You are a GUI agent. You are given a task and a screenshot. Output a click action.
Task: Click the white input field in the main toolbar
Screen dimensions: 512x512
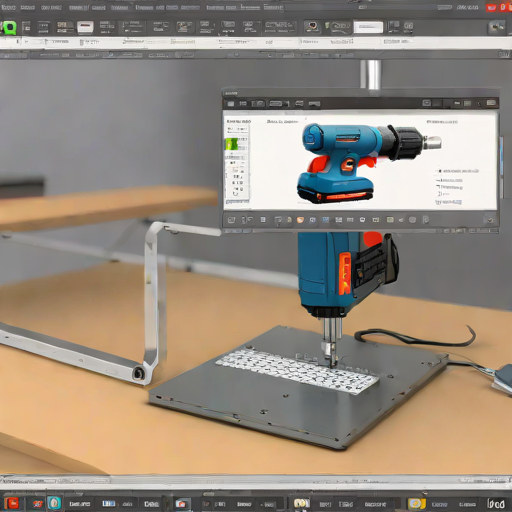point(368,27)
